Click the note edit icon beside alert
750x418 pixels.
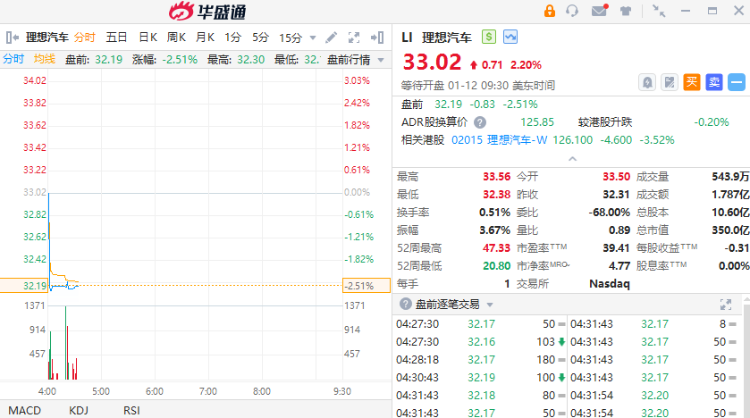click(x=669, y=82)
